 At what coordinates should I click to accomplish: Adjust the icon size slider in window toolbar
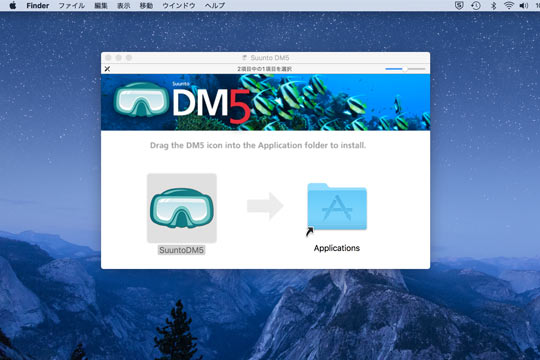pos(405,69)
